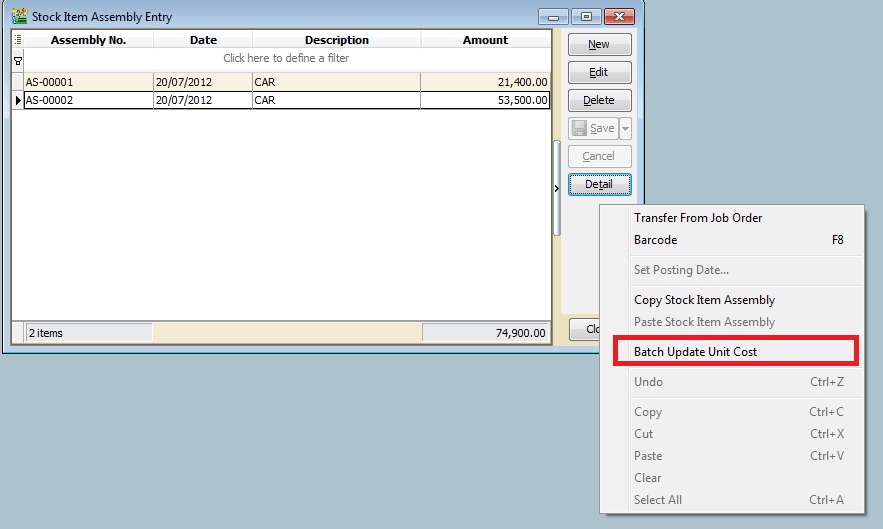The height and width of the screenshot is (529, 883).
Task: Select Copy Stock Item Assembly menu entry
Action: pyautogui.click(x=704, y=300)
